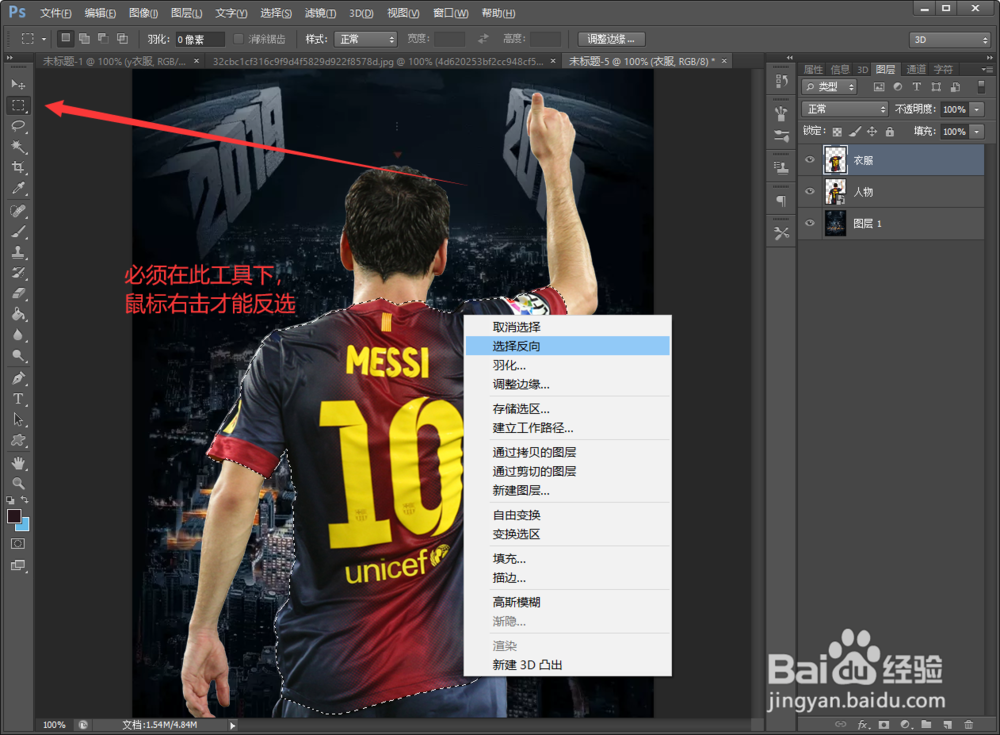This screenshot has width=1000, height=735.
Task: Select the Horizontal Type tool
Action: (x=18, y=399)
